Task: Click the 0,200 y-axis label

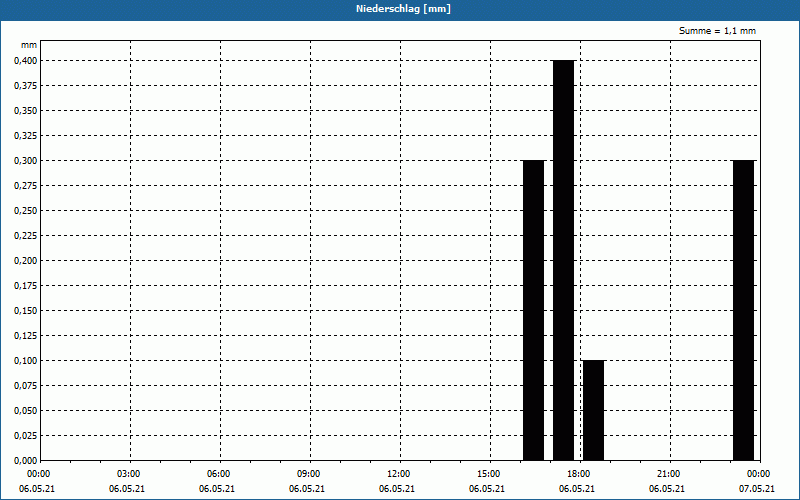Action: (26, 261)
